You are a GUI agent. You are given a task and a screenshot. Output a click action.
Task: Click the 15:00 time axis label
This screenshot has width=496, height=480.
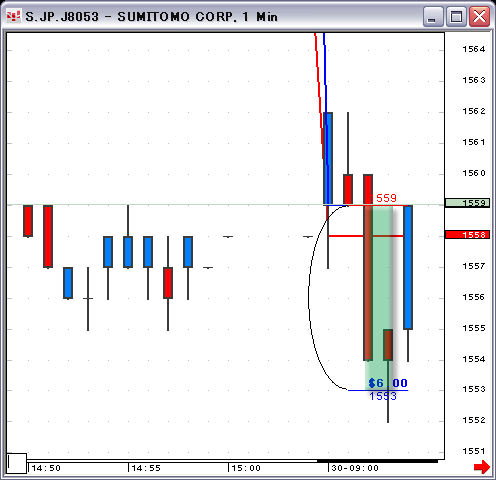click(246, 468)
